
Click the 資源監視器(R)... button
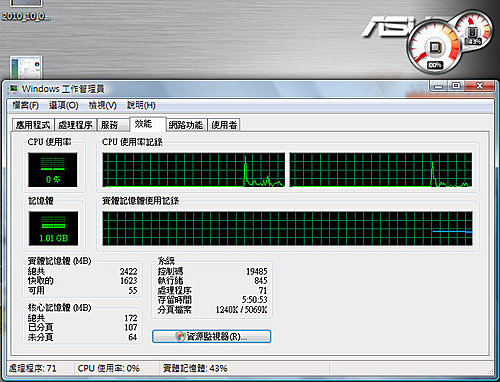[211, 336]
